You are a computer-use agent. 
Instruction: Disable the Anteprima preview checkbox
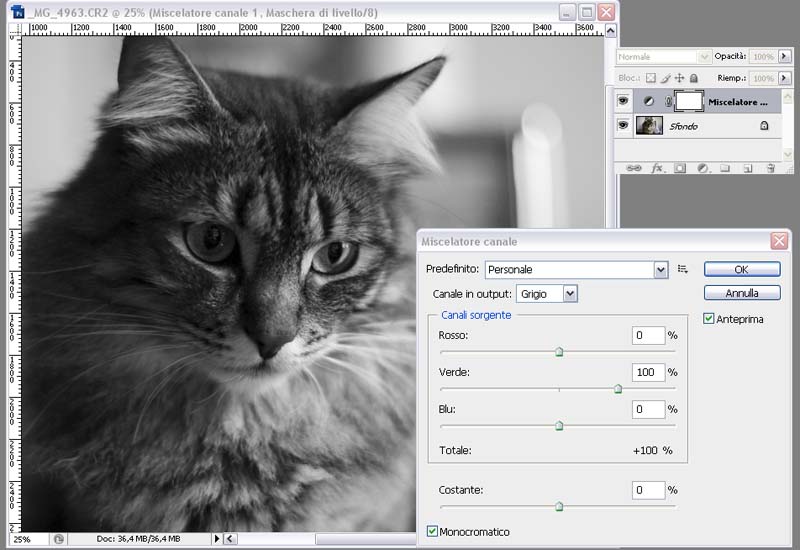coord(709,319)
